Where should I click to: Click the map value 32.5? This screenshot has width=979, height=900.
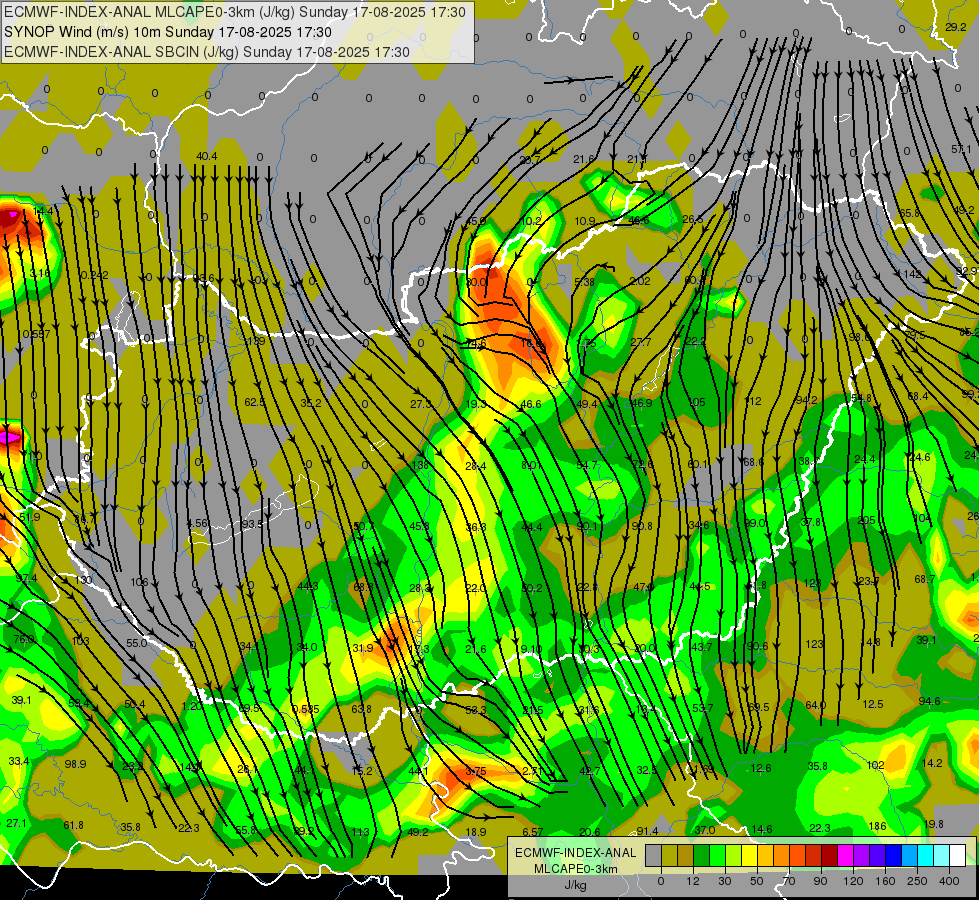[x=647, y=770]
